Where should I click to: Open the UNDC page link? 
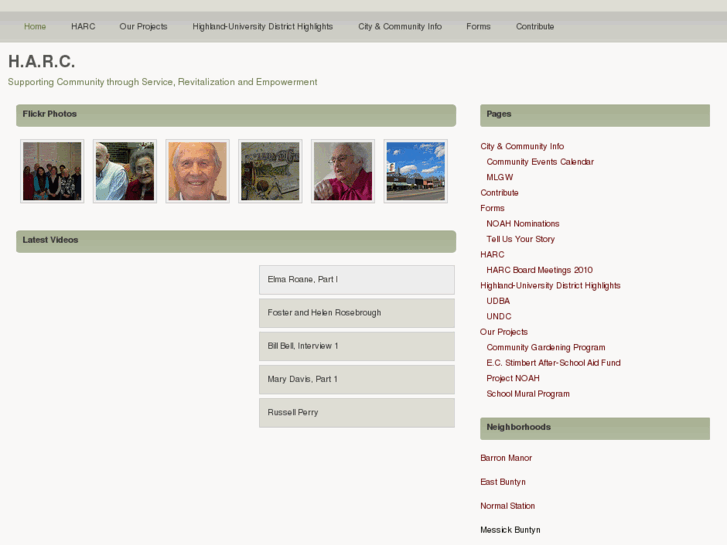tap(499, 316)
